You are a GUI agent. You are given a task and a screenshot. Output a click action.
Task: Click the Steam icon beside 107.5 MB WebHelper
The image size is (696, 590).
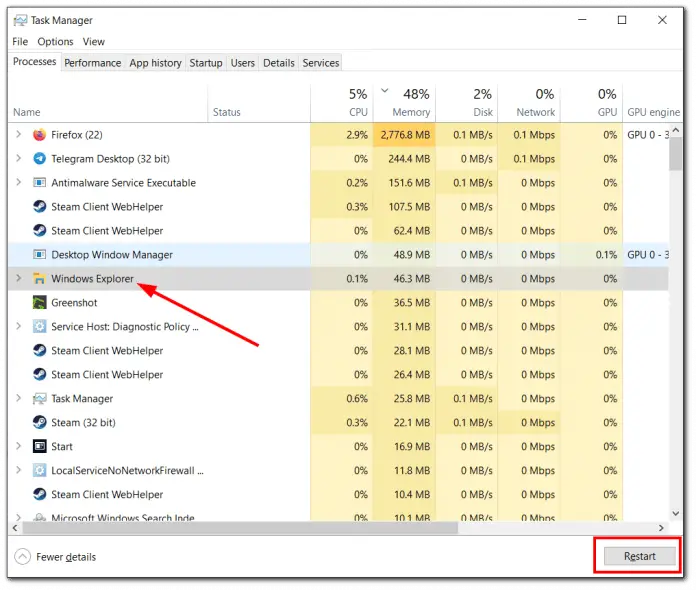pyautogui.click(x=40, y=206)
